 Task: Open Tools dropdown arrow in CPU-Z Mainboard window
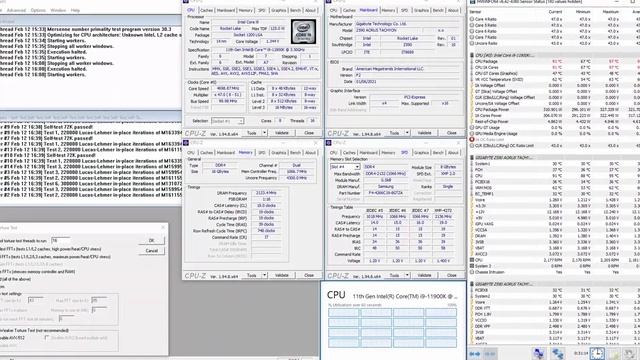pyautogui.click(x=407, y=133)
